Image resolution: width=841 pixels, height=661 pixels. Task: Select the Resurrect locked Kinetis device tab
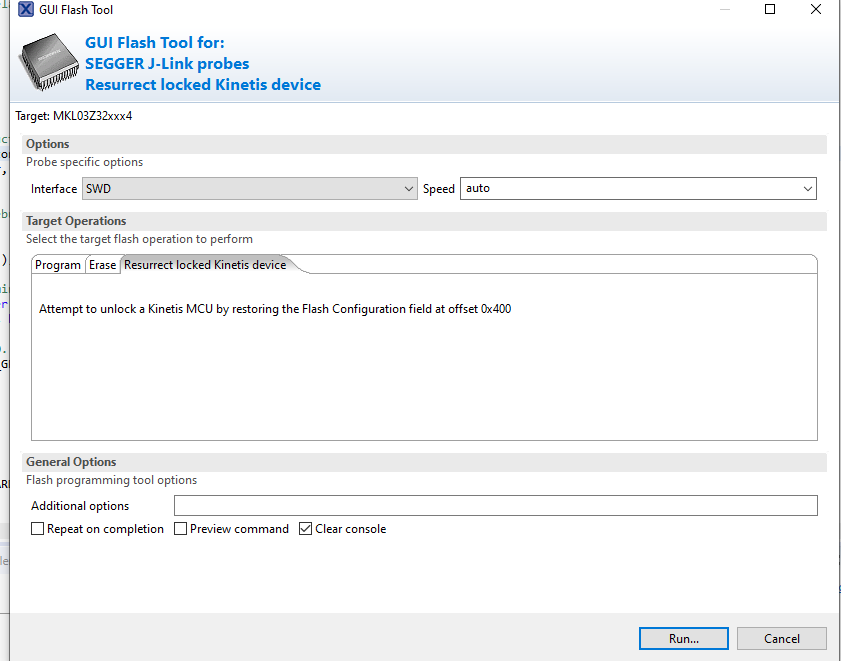click(205, 265)
